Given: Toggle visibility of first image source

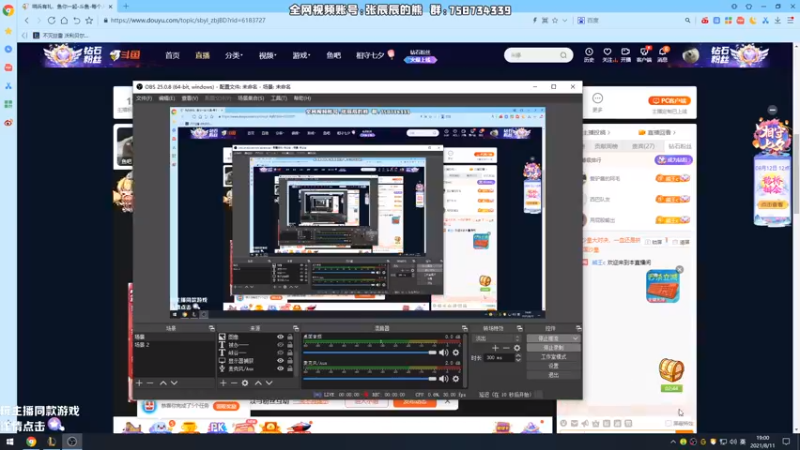Looking at the screenshot, I should pyautogui.click(x=280, y=337).
